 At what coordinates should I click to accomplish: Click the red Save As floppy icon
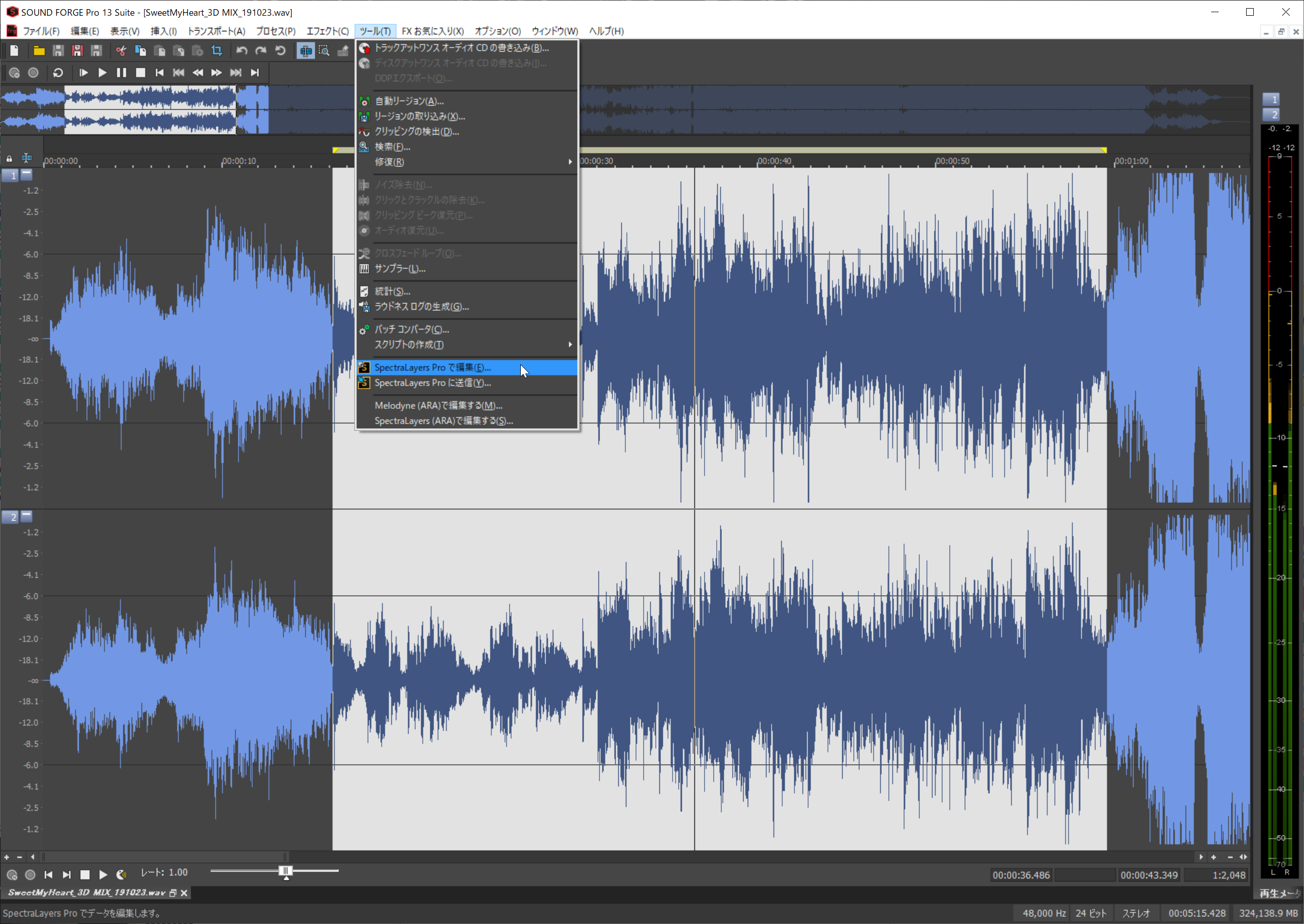tap(78, 51)
